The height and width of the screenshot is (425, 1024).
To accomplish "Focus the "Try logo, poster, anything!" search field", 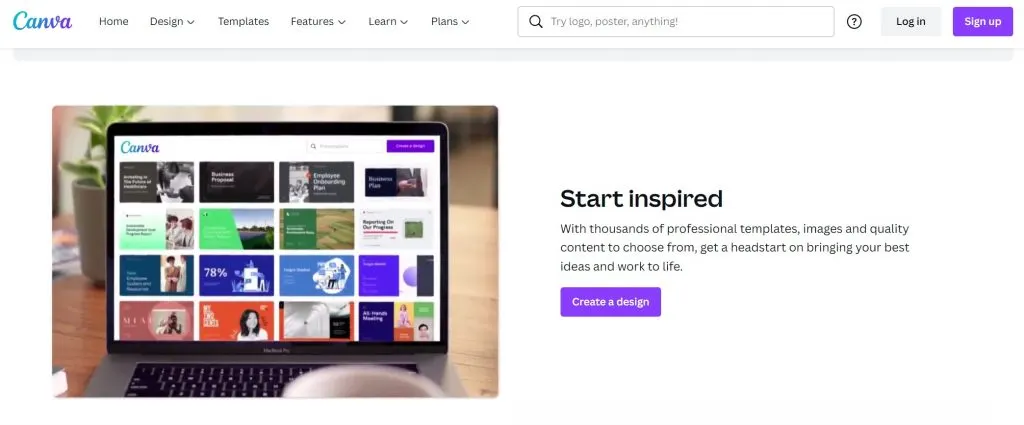I will pos(676,22).
